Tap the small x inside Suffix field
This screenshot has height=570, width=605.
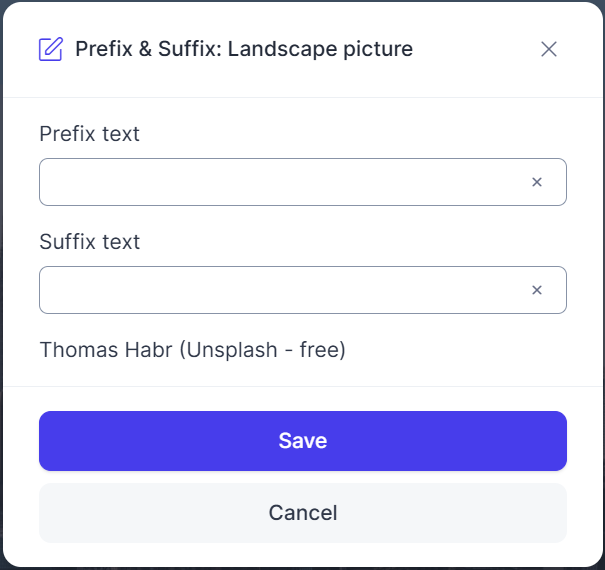tap(537, 290)
